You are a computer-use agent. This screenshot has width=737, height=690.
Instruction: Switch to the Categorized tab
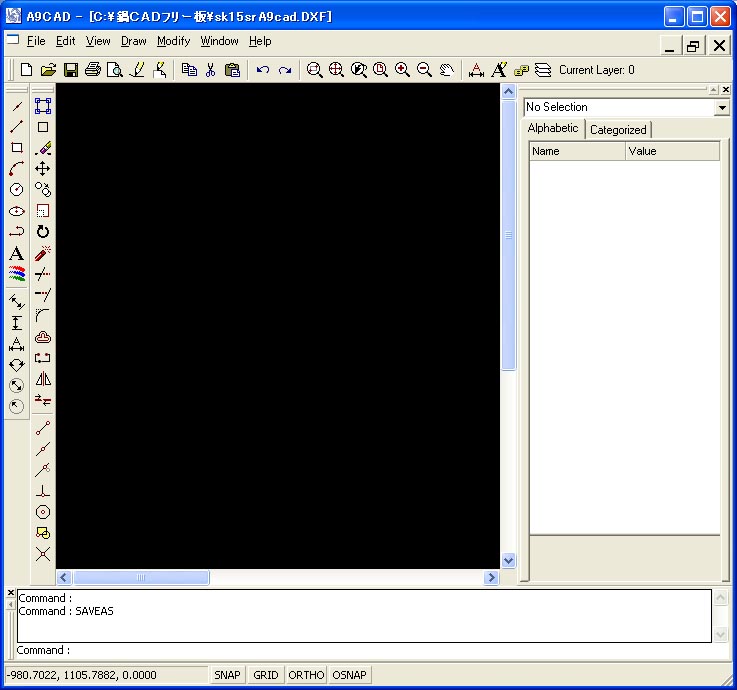tap(618, 130)
